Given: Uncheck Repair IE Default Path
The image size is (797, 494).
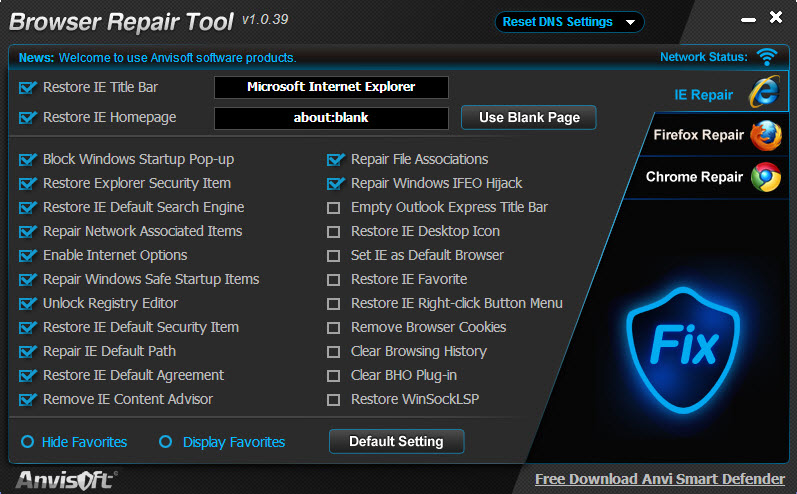Looking at the screenshot, I should (x=27, y=352).
